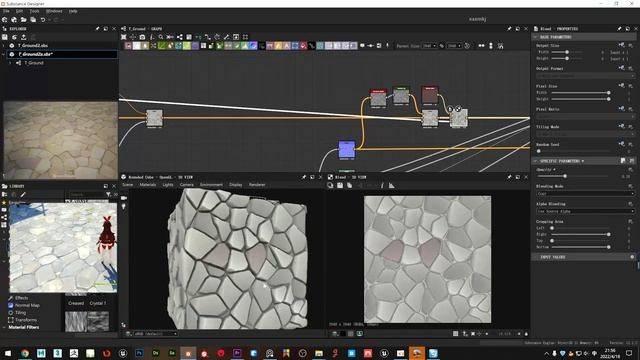Click the light bulb icon in 3D view

(x=124, y=207)
